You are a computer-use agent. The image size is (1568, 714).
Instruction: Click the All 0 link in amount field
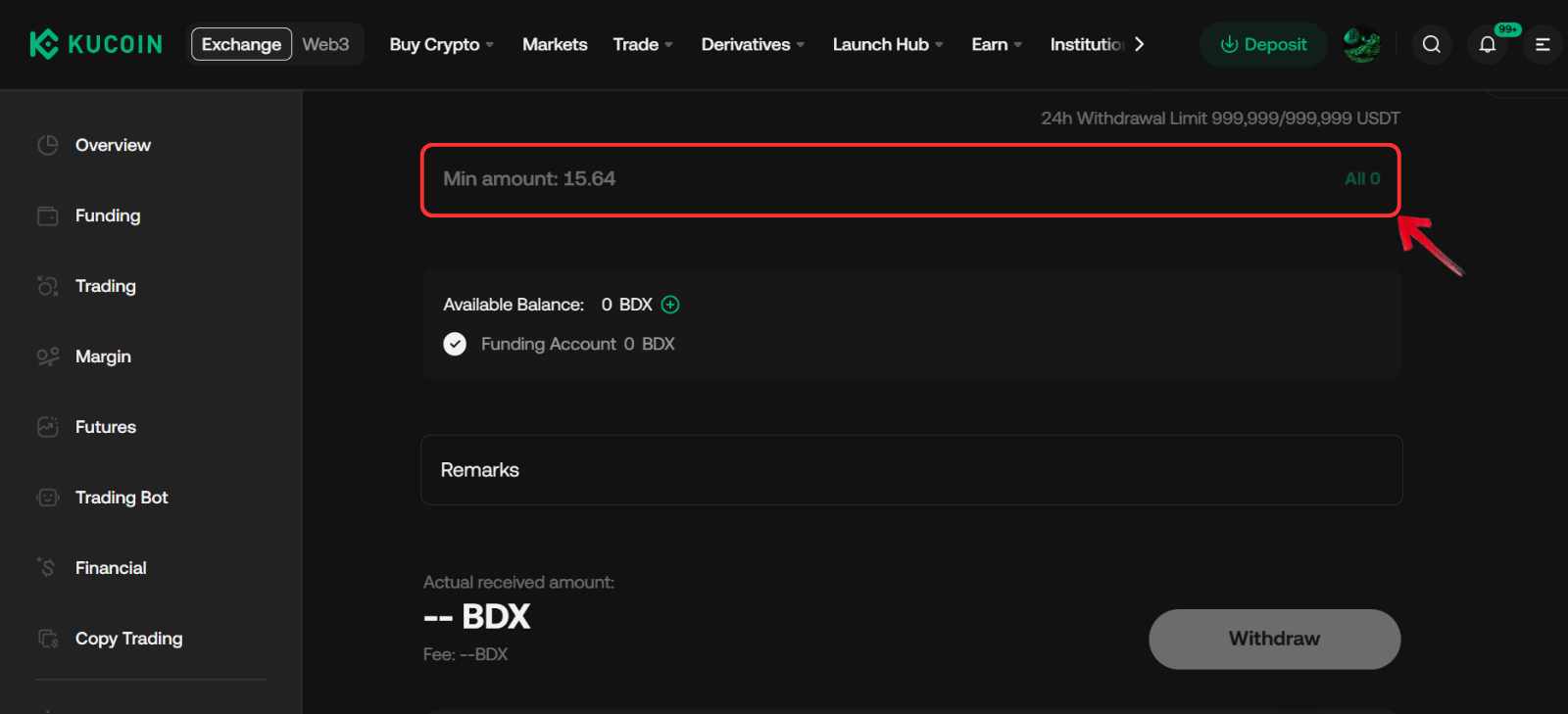(1362, 178)
